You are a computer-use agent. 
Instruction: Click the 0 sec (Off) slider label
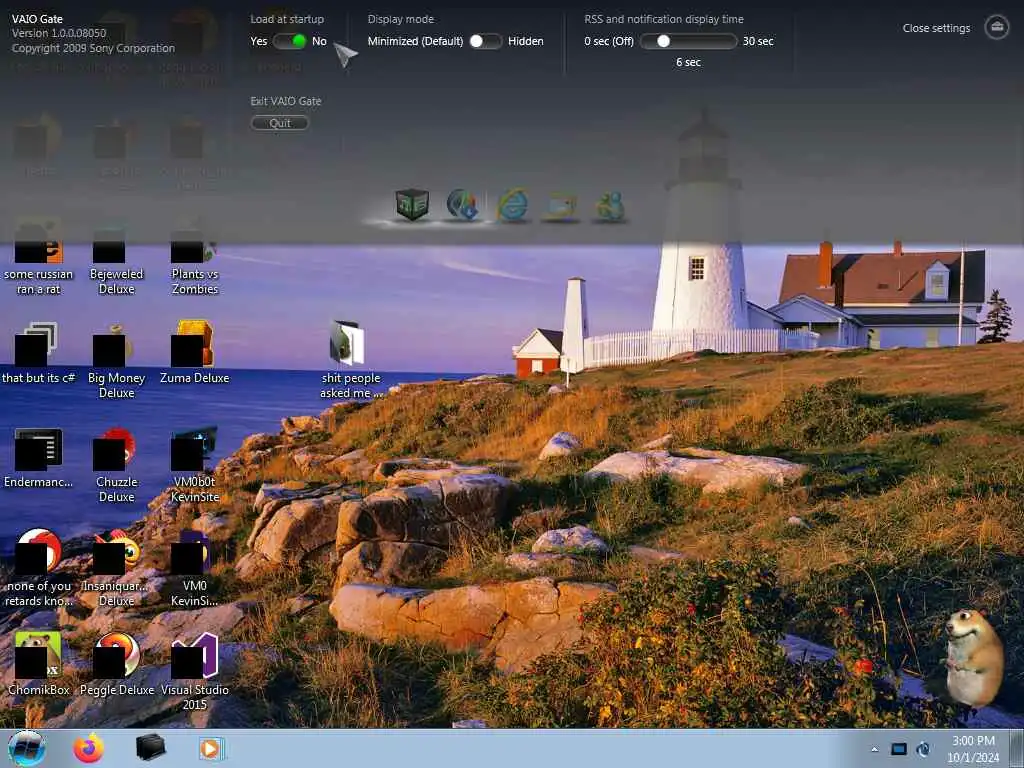[x=609, y=41]
